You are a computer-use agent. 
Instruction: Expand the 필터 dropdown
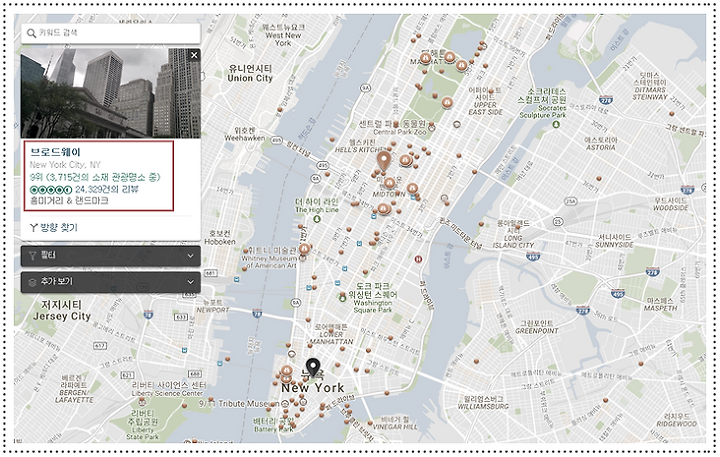coord(111,256)
